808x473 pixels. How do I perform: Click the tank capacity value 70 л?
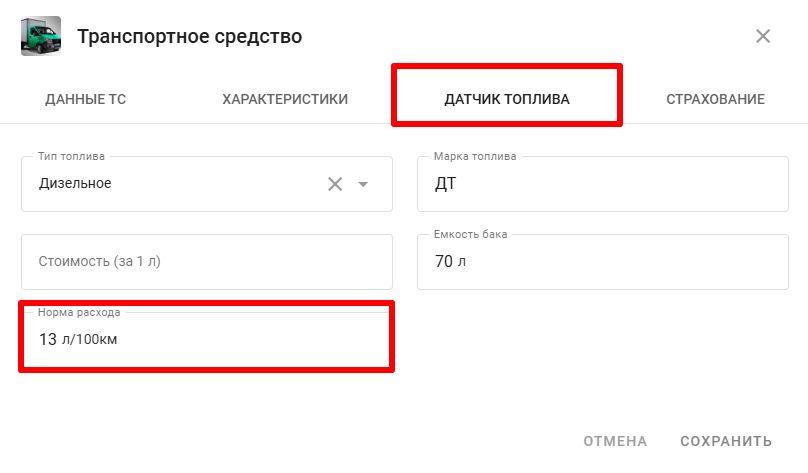coord(451,262)
